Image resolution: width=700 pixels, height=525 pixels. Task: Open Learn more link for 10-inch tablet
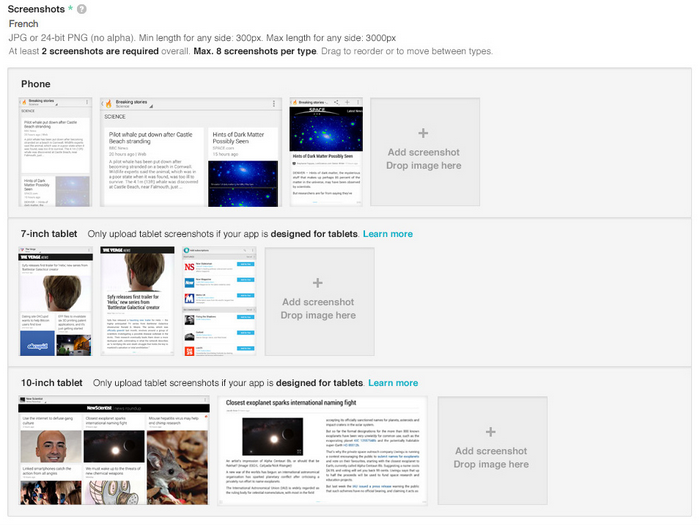(x=393, y=383)
